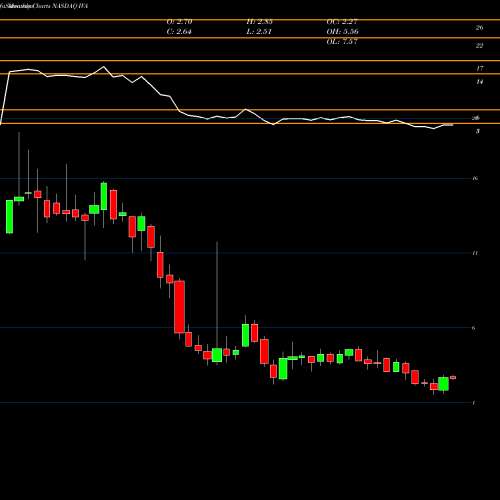Click the 11 price axis label
This screenshot has width=500, height=500.
[475, 253]
